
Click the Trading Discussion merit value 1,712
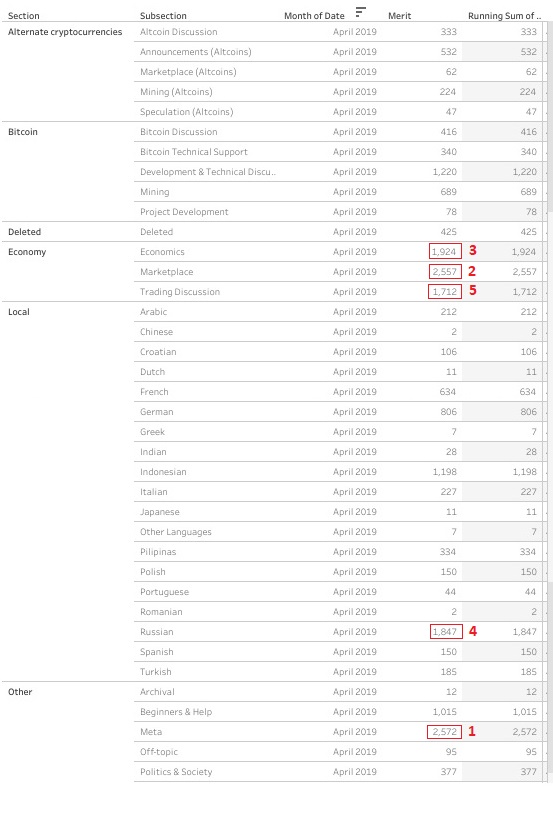[444, 291]
